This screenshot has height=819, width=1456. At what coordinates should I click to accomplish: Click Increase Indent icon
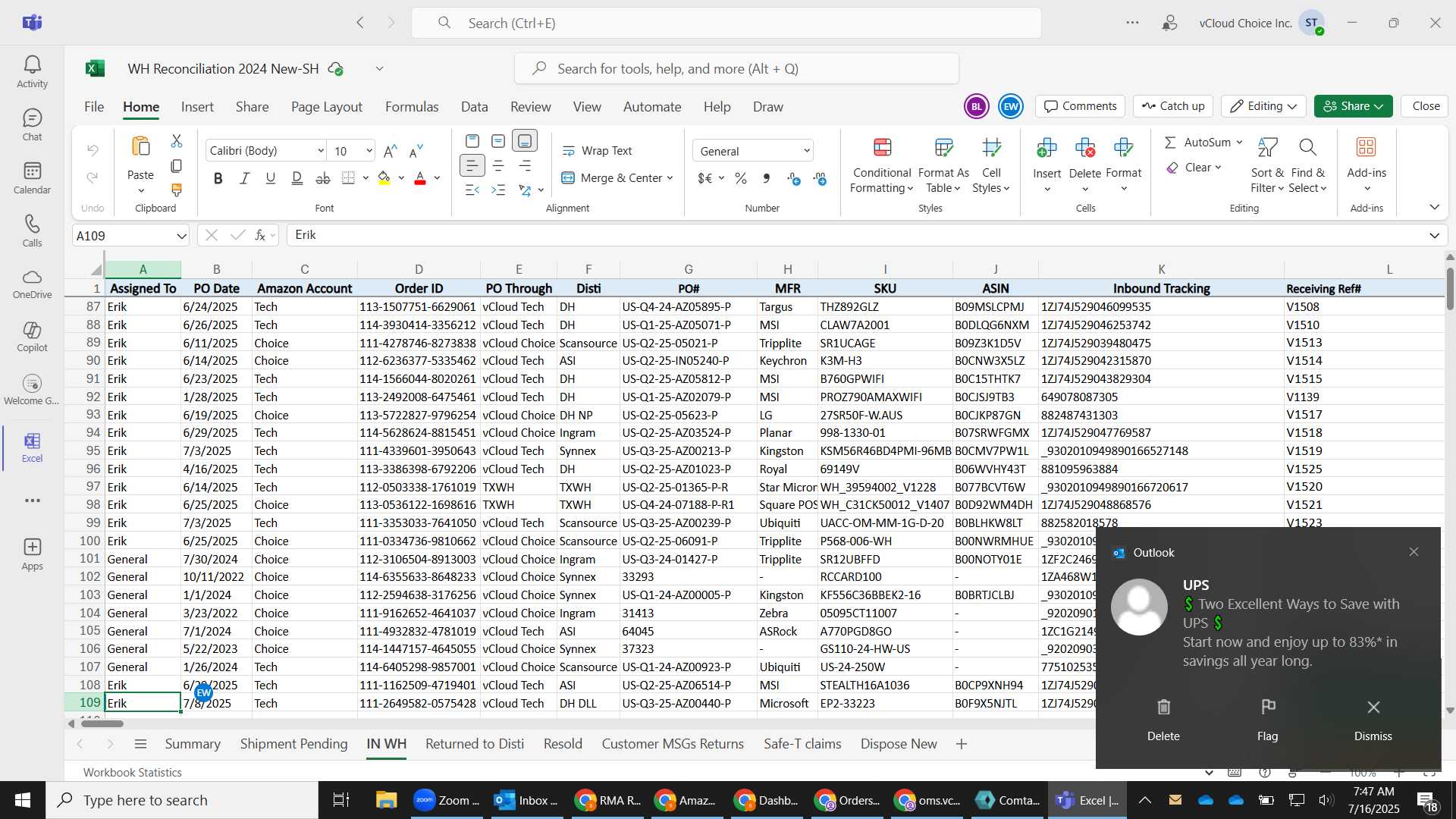coord(498,190)
